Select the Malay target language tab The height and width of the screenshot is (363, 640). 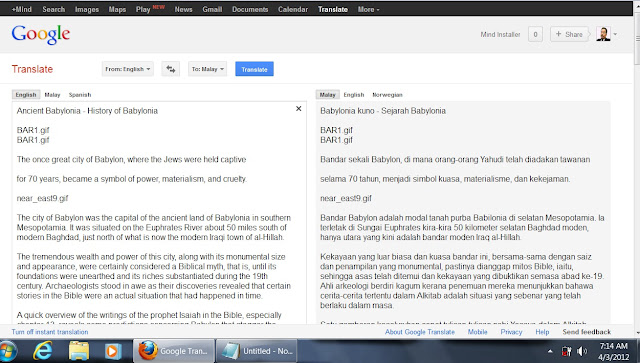[x=327, y=95]
